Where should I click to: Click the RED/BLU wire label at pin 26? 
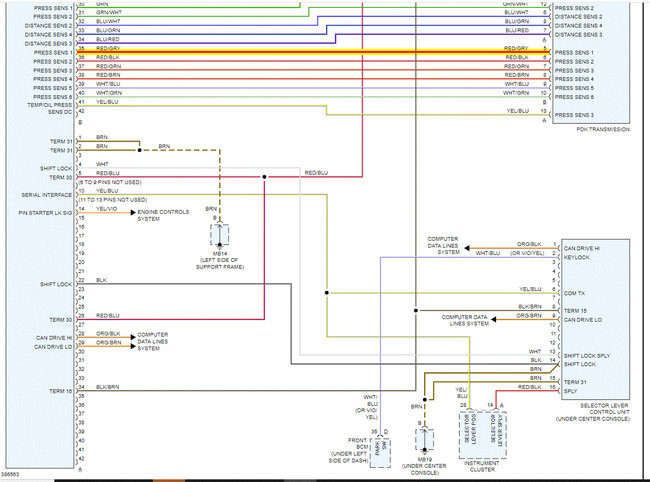pyautogui.click(x=107, y=315)
